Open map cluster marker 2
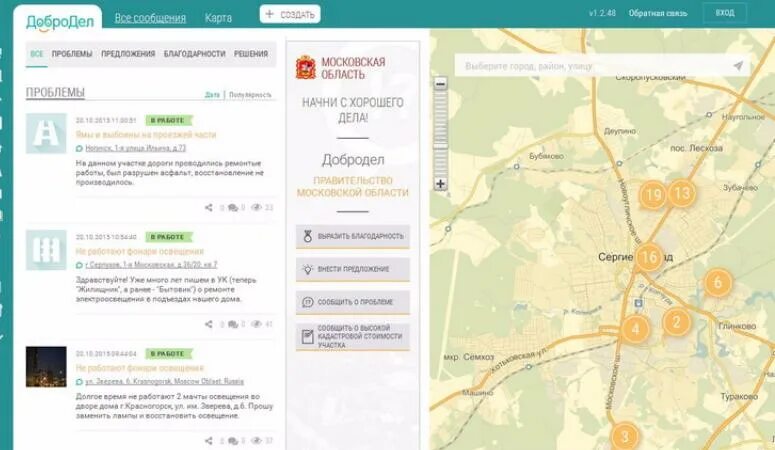 pyautogui.click(x=677, y=322)
